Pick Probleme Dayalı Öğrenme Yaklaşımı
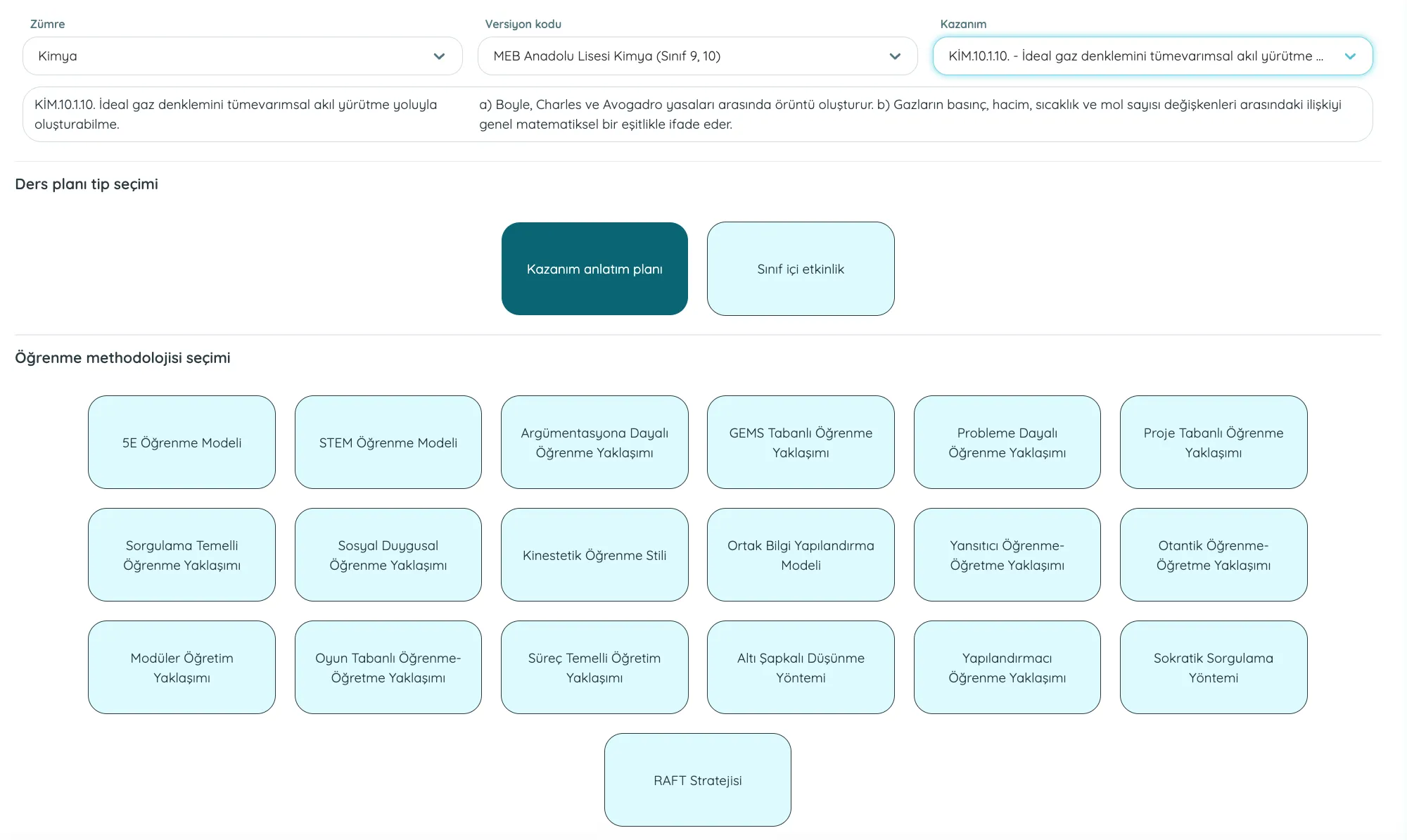 click(x=1007, y=443)
